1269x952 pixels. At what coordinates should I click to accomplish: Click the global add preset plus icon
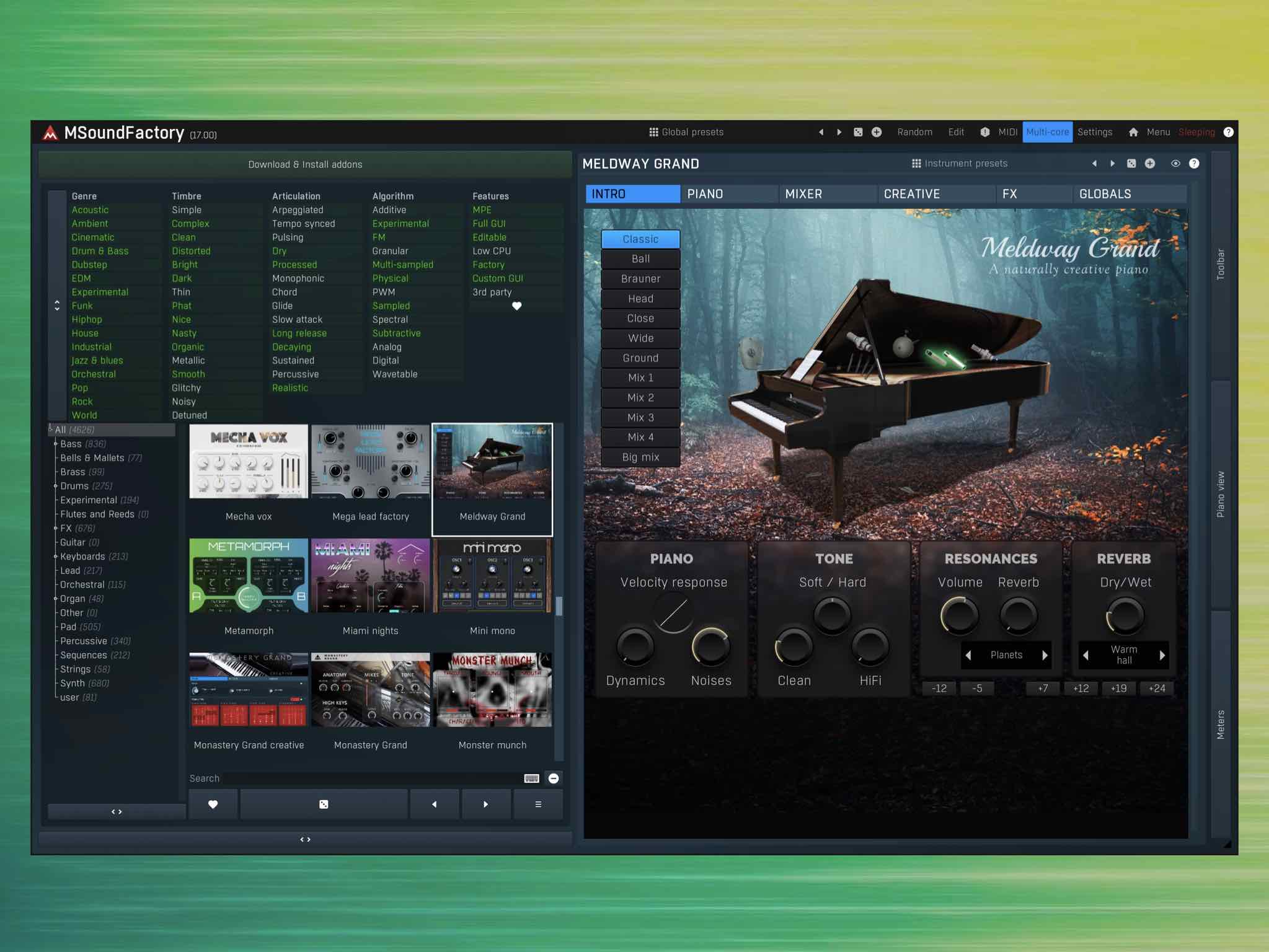877,132
